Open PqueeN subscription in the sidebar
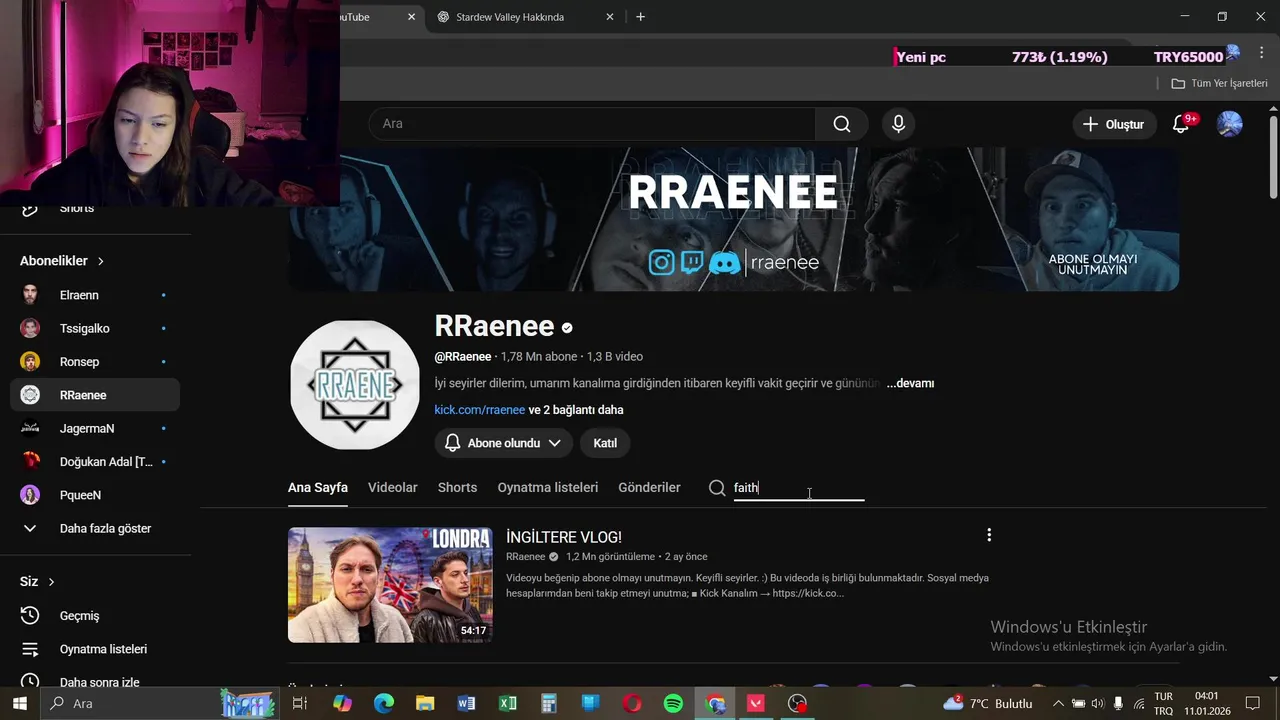 95,495
